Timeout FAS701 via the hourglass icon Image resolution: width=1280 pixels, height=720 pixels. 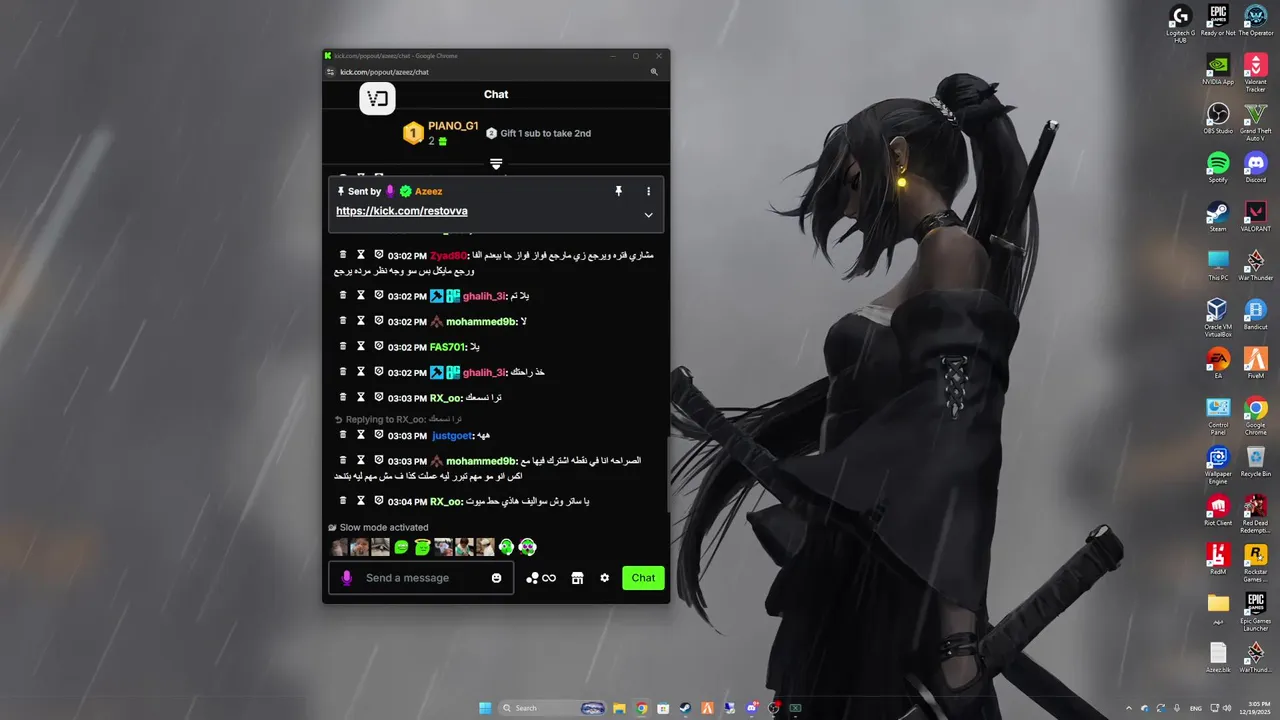[x=361, y=346]
